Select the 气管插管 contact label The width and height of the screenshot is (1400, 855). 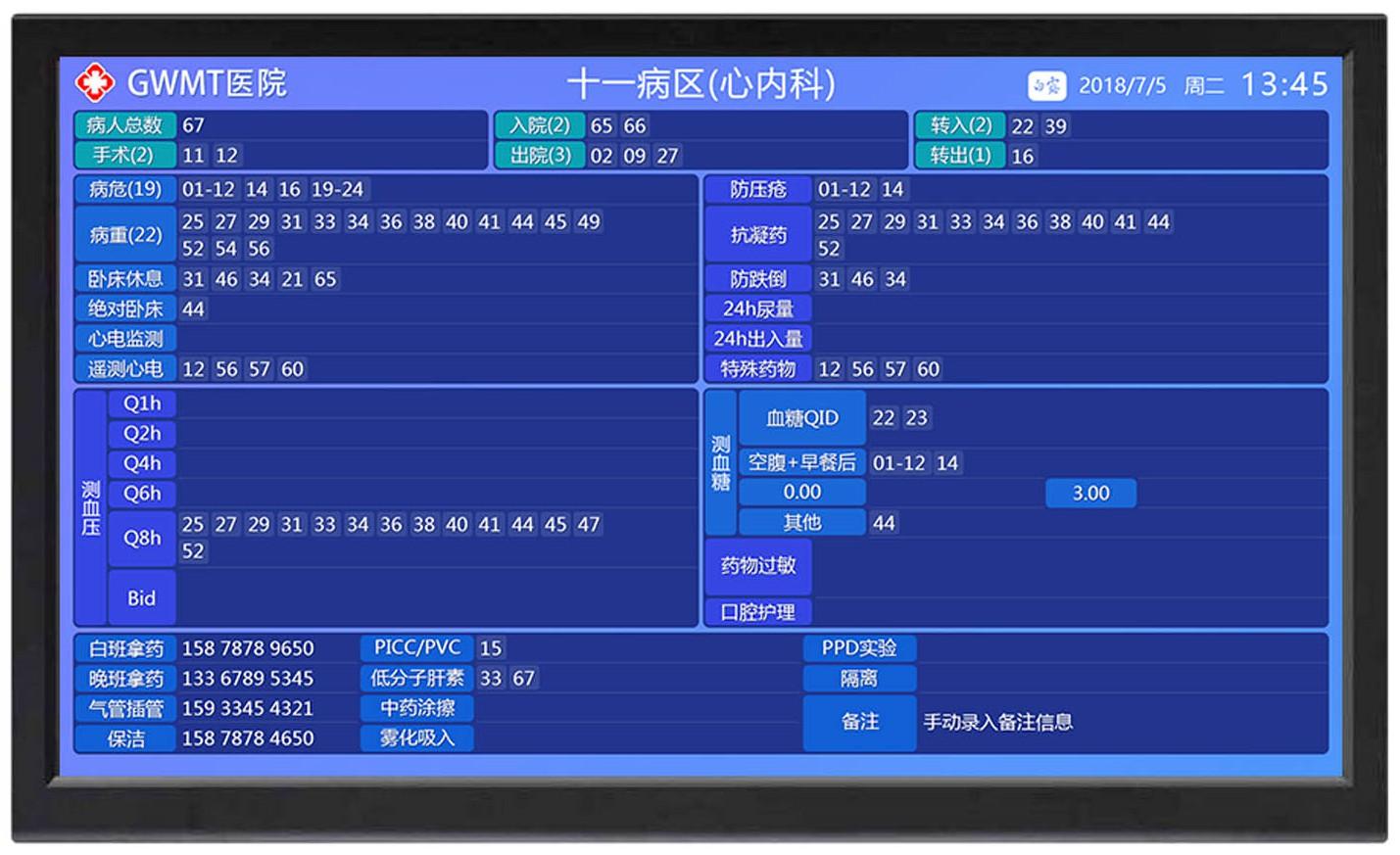[124, 708]
